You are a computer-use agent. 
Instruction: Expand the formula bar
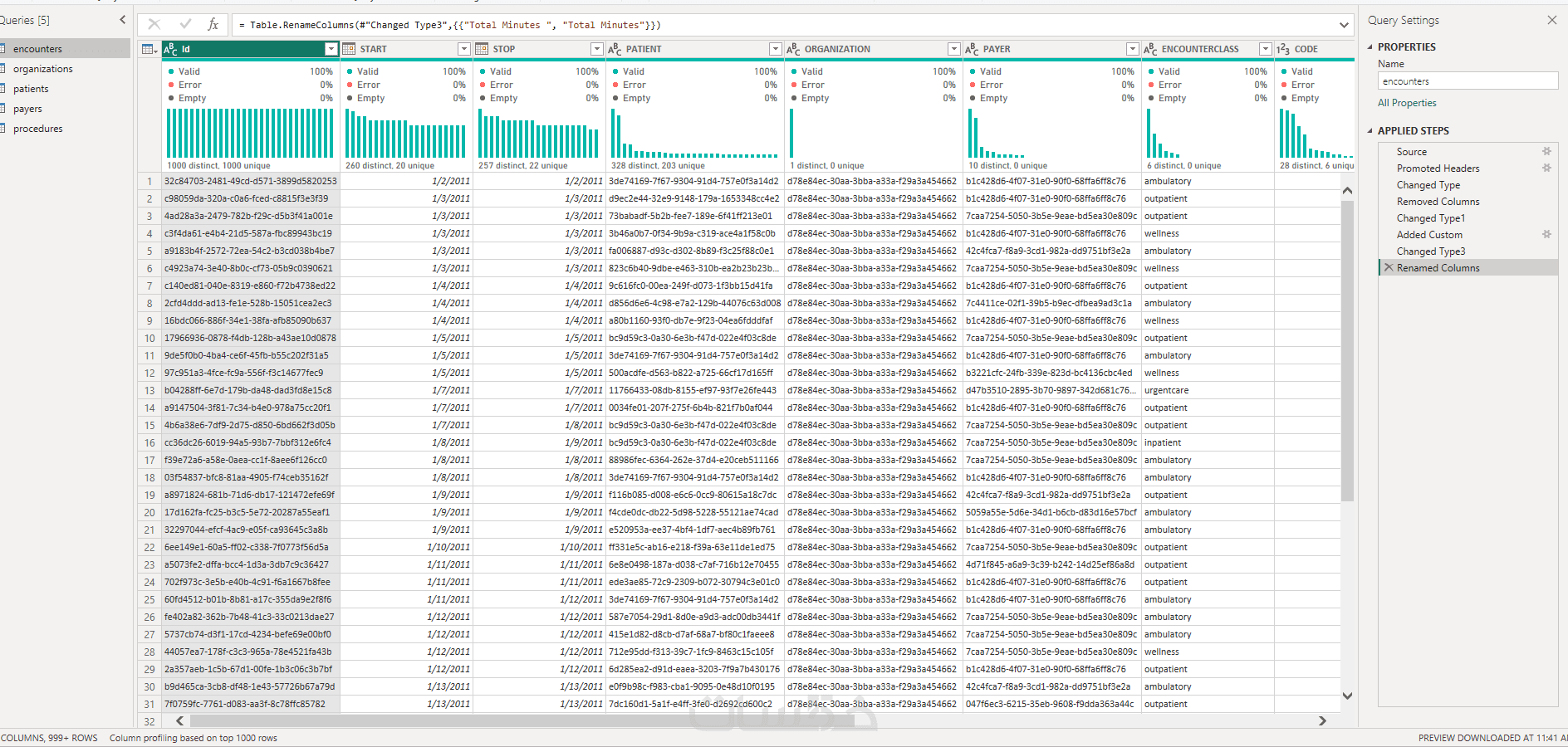coord(1344,25)
